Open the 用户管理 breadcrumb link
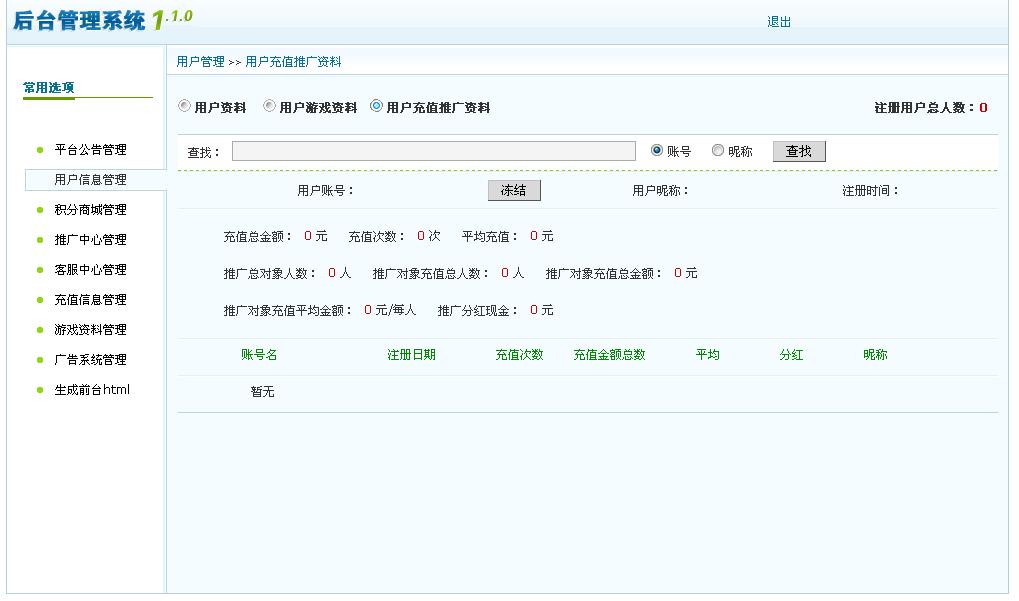Viewport: 1019px width, 601px height. pos(201,61)
